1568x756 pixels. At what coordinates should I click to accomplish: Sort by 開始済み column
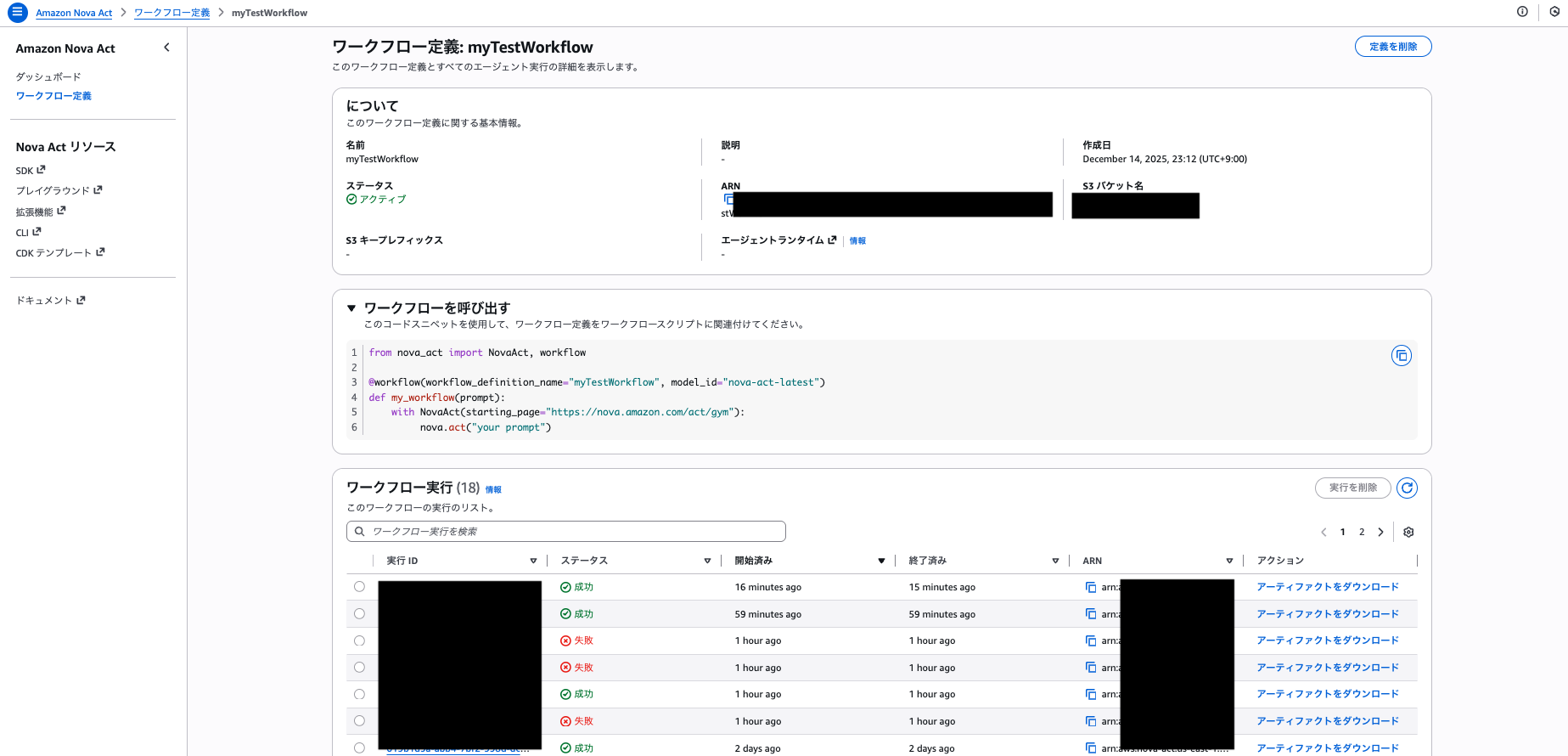[x=881, y=561]
